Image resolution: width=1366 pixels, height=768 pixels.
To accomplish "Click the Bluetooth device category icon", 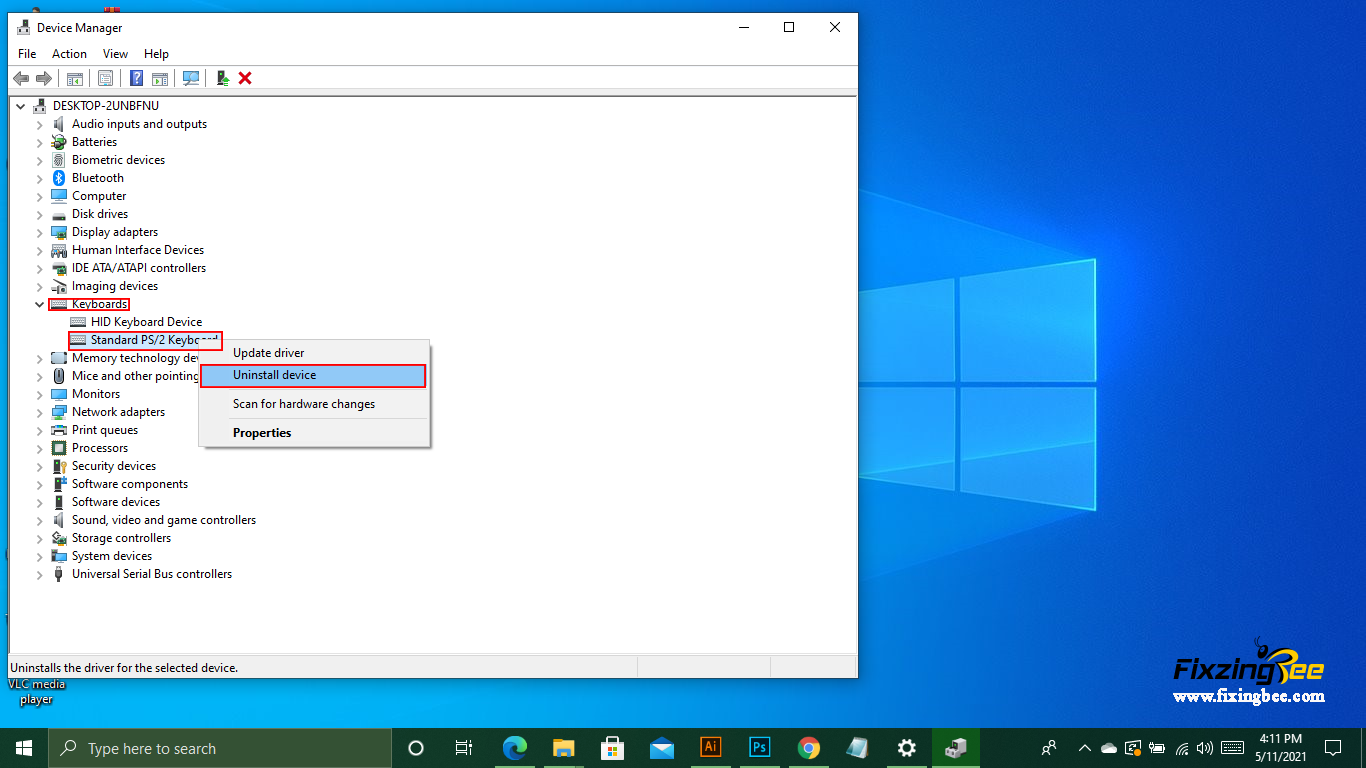I will 59,178.
